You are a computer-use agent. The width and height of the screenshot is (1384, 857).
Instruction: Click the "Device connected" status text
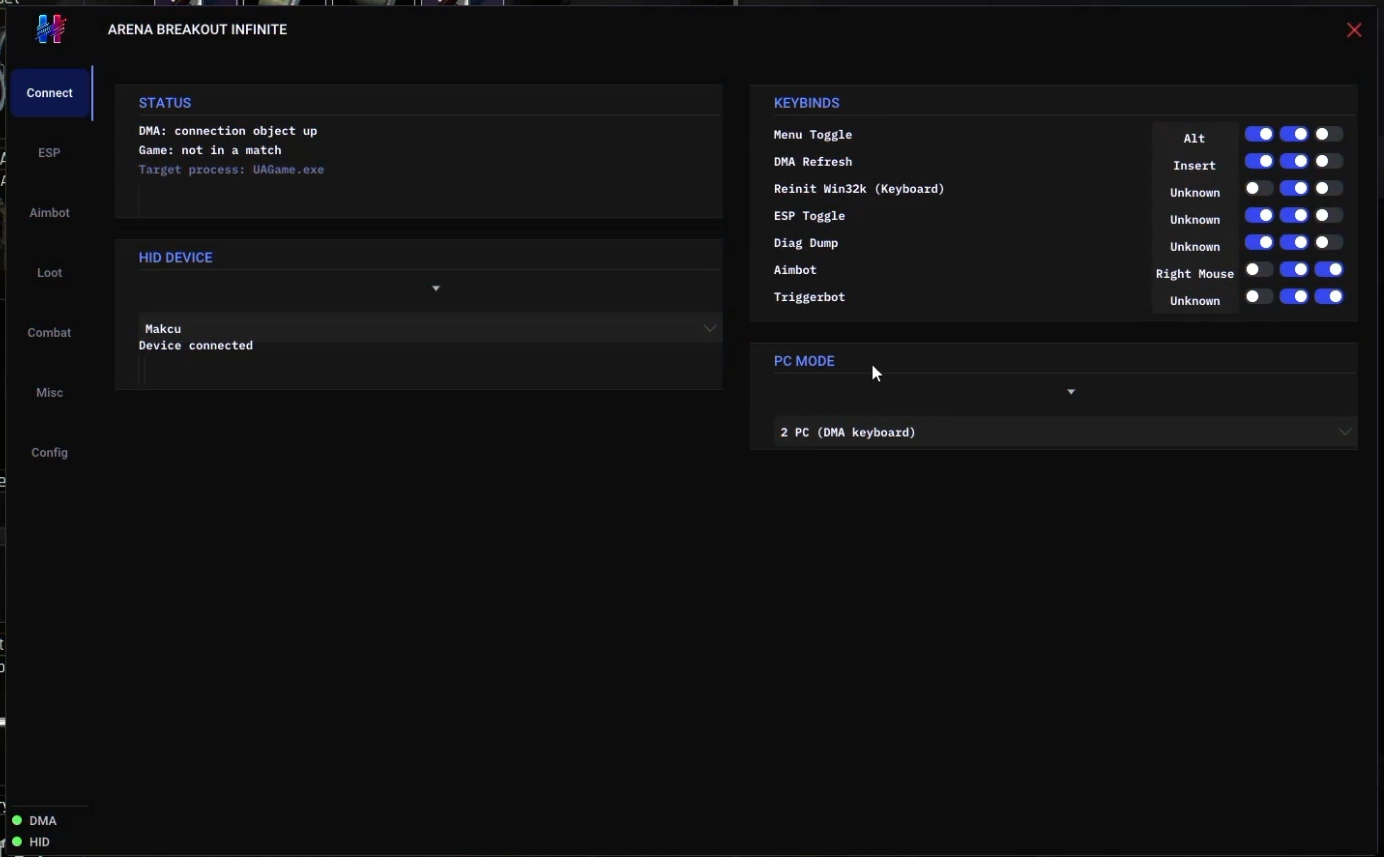click(196, 345)
